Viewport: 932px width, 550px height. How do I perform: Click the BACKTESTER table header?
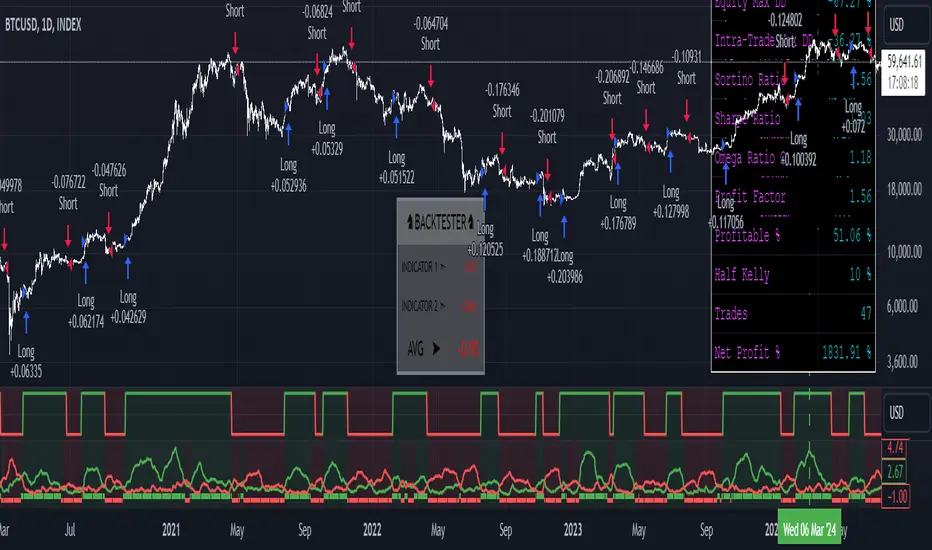[440, 222]
